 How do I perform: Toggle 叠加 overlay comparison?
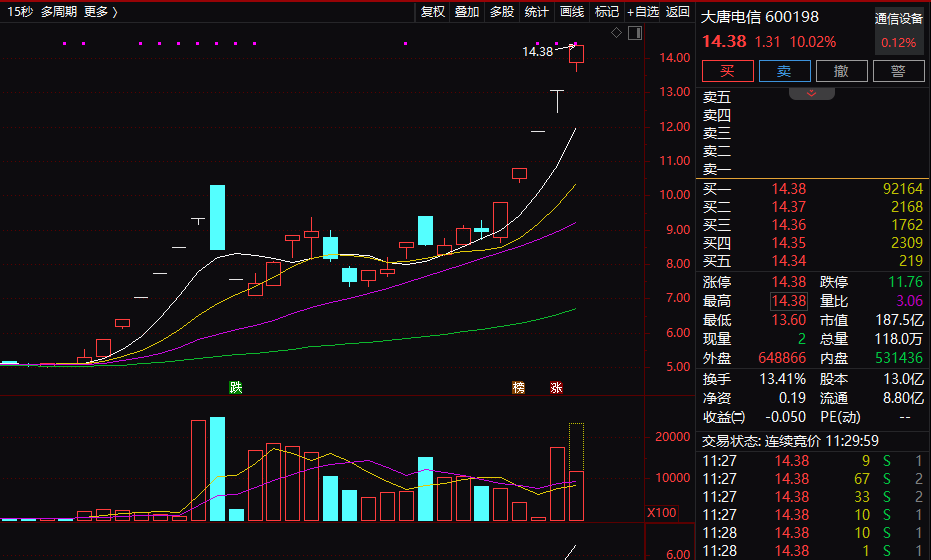[467, 12]
